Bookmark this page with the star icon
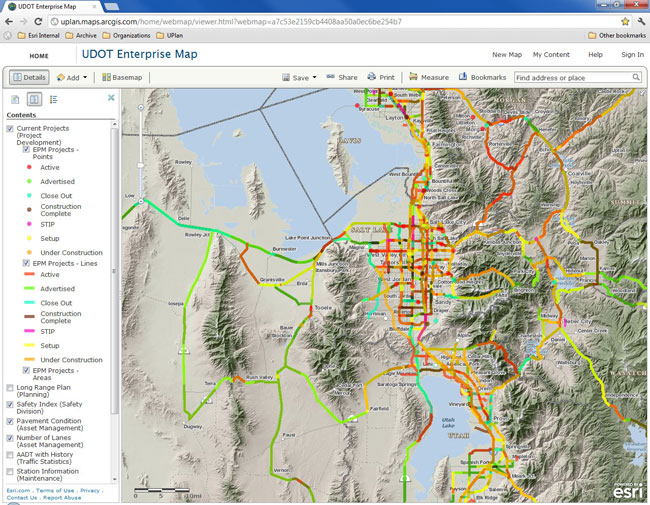The width and height of the screenshot is (650, 505). tap(625, 22)
